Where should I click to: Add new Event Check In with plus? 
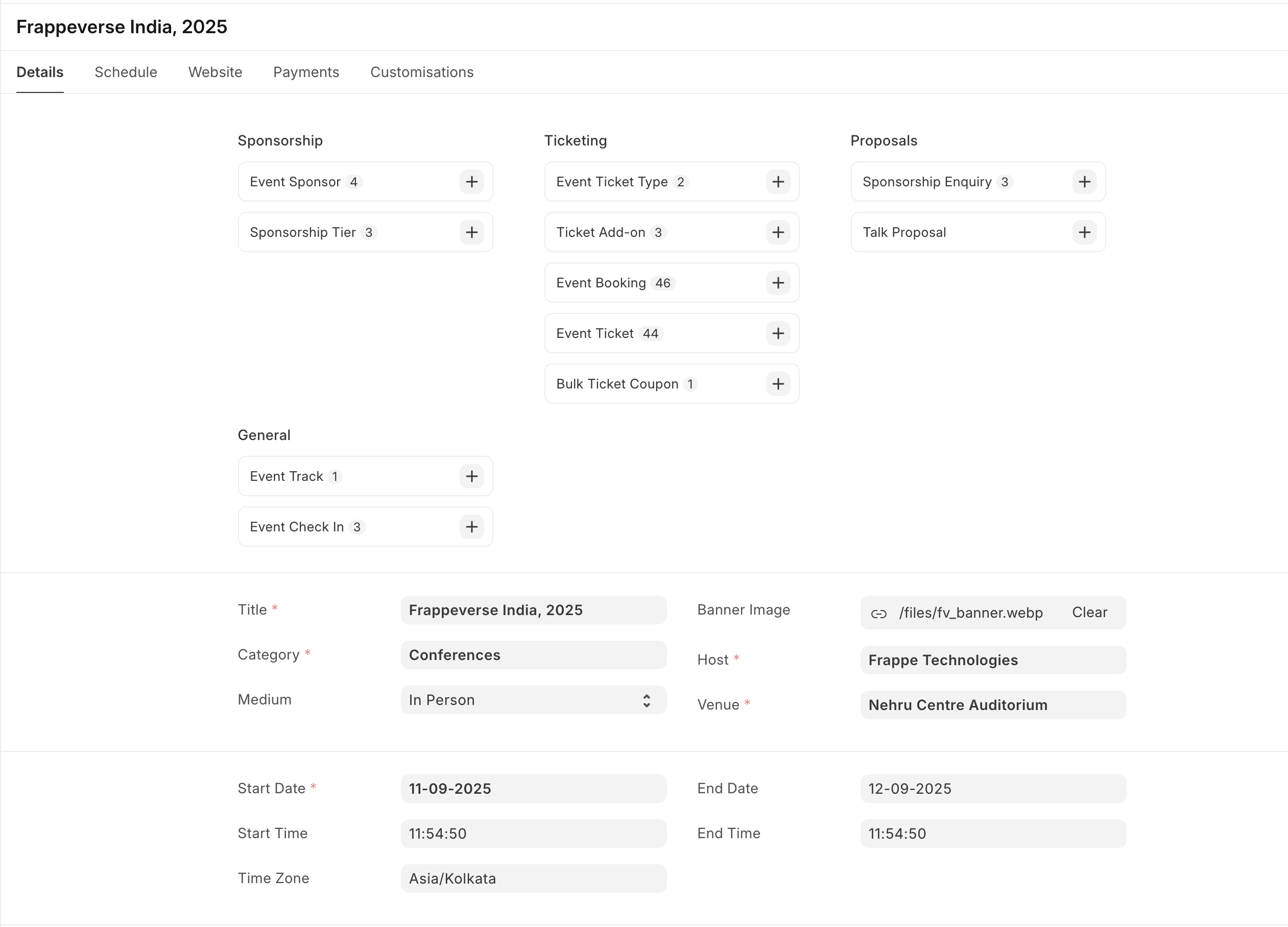[471, 527]
